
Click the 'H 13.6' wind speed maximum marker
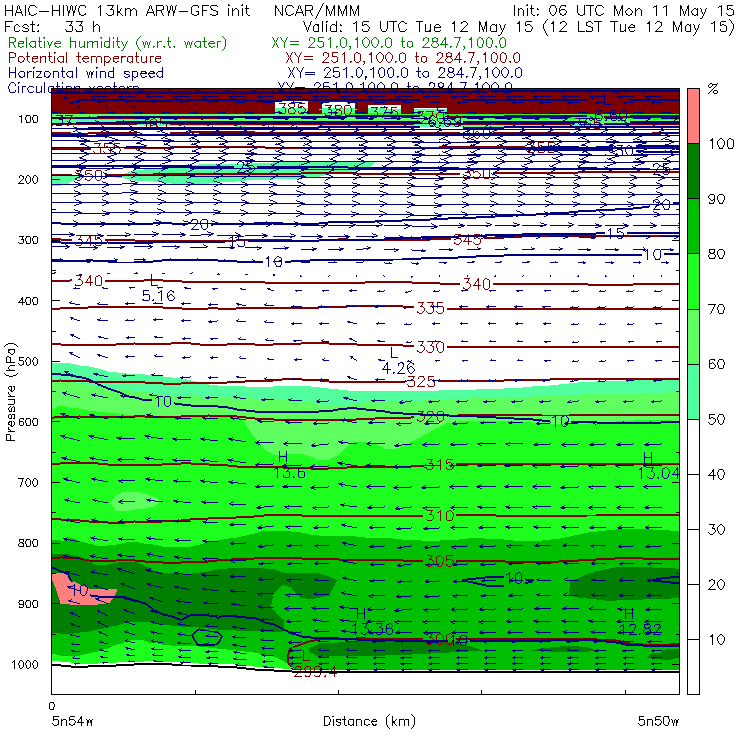click(x=289, y=465)
